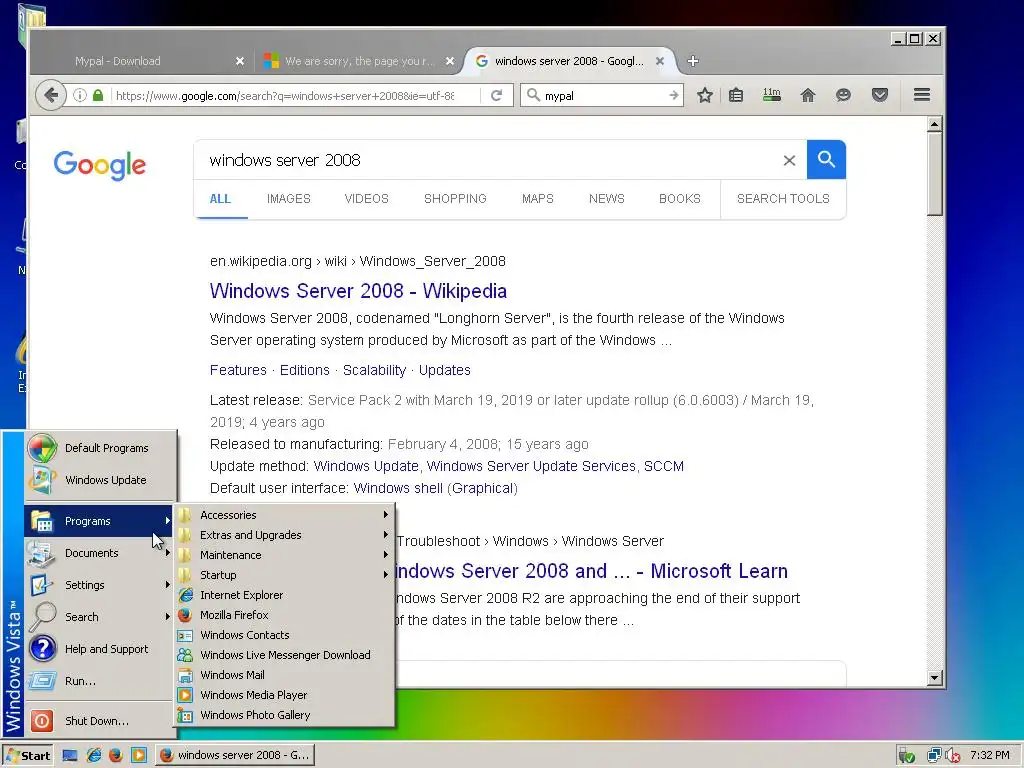Click the browser back arrow button

coord(50,95)
